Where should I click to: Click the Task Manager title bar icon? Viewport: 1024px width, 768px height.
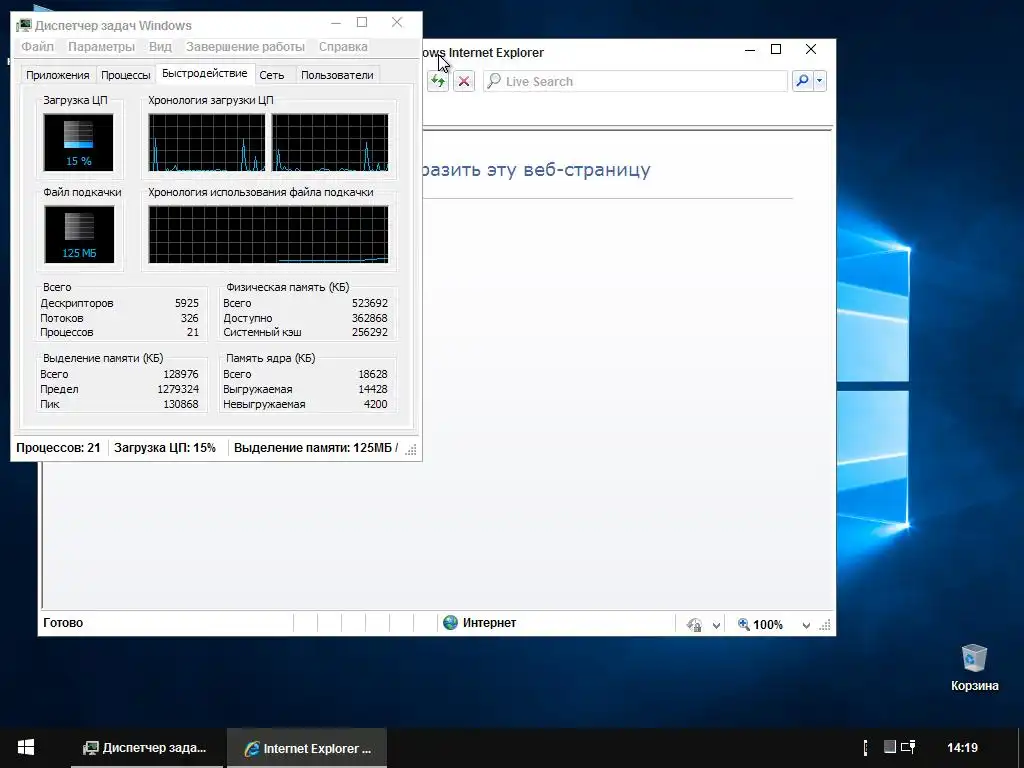coord(24,25)
